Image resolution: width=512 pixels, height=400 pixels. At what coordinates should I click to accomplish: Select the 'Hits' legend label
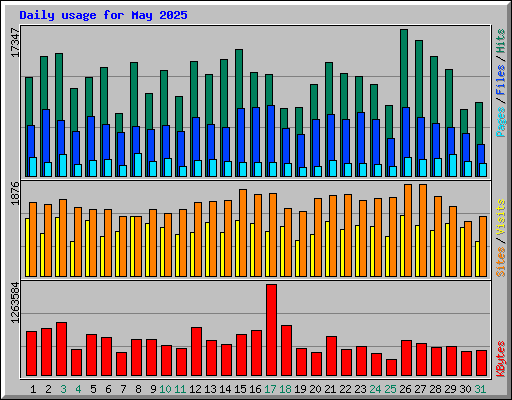(500, 41)
